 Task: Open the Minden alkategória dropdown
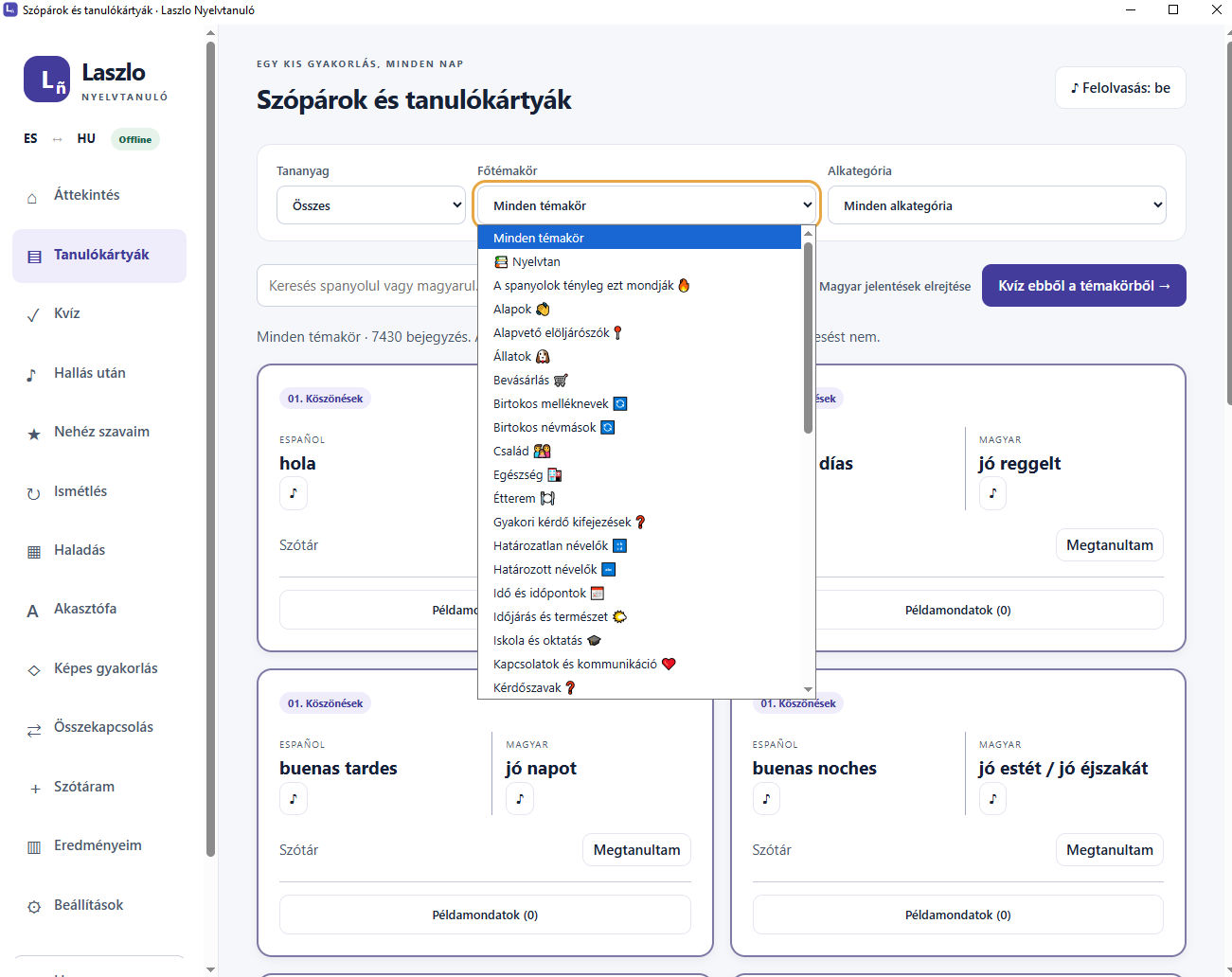click(x=997, y=205)
